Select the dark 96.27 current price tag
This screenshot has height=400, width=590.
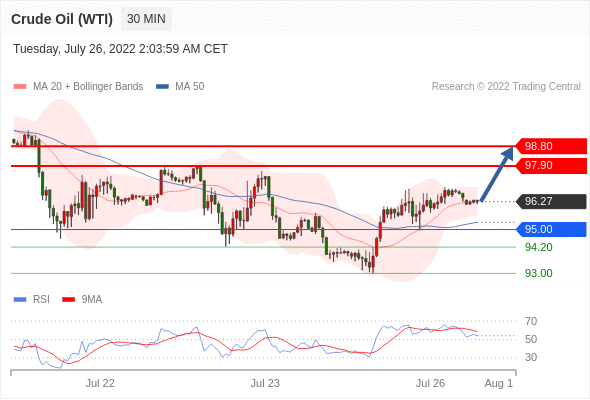[551, 201]
